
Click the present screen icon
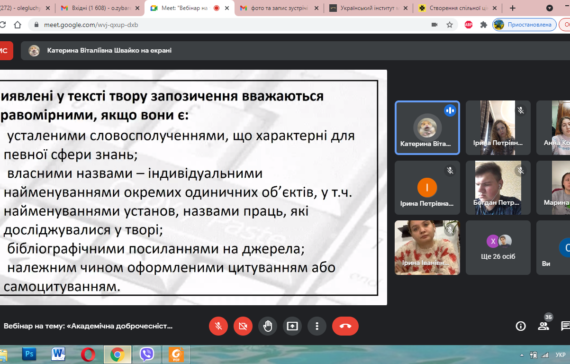pos(292,326)
